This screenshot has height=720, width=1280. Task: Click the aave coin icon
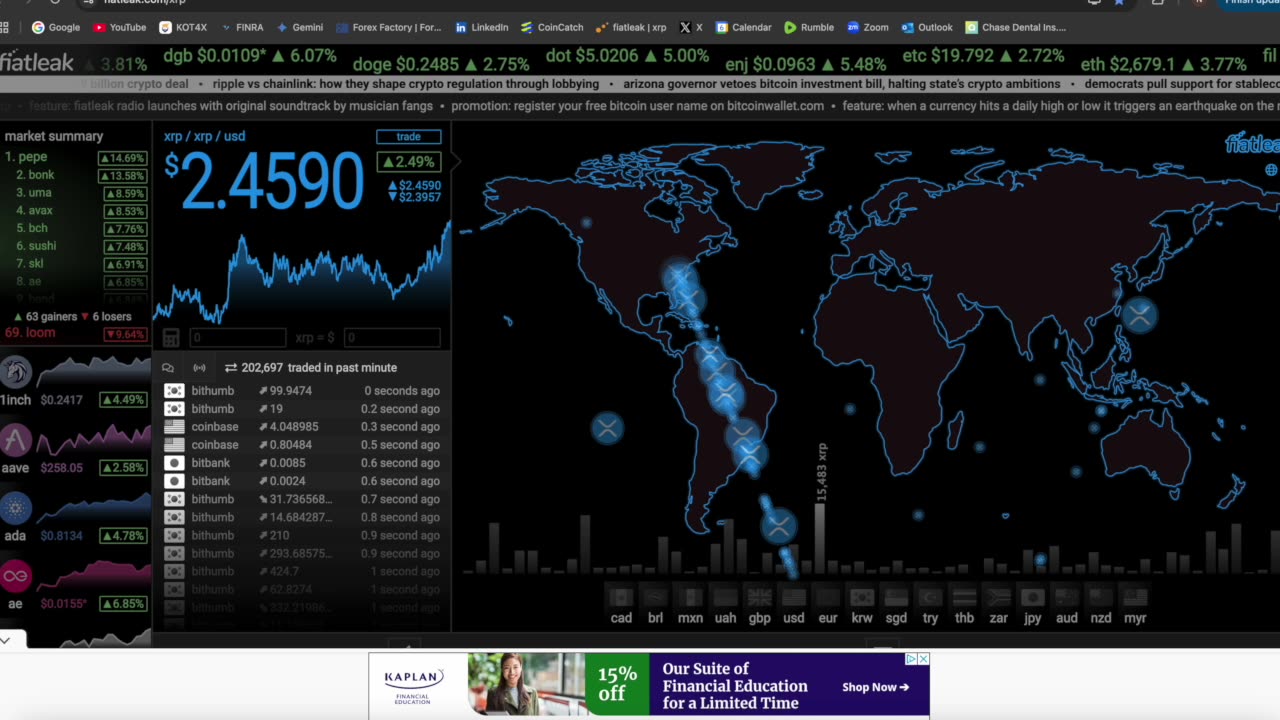click(x=16, y=440)
